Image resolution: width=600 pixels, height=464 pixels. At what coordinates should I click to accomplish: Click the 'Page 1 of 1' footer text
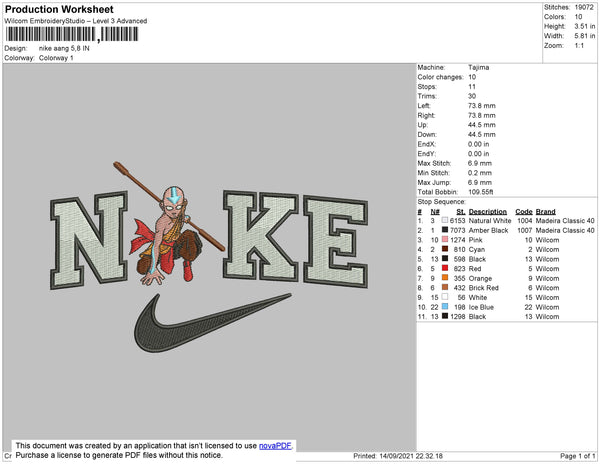pos(577,456)
